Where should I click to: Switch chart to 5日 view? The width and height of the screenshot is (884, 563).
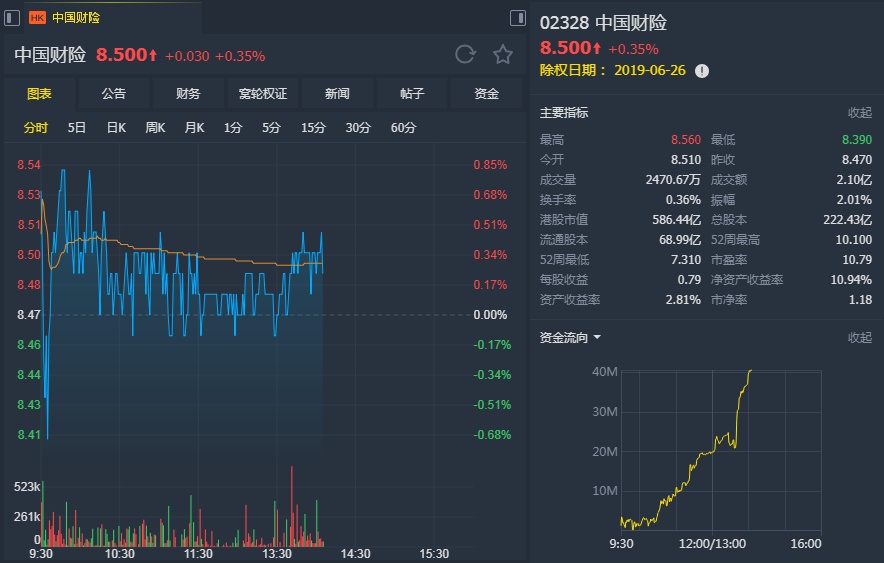click(x=77, y=128)
